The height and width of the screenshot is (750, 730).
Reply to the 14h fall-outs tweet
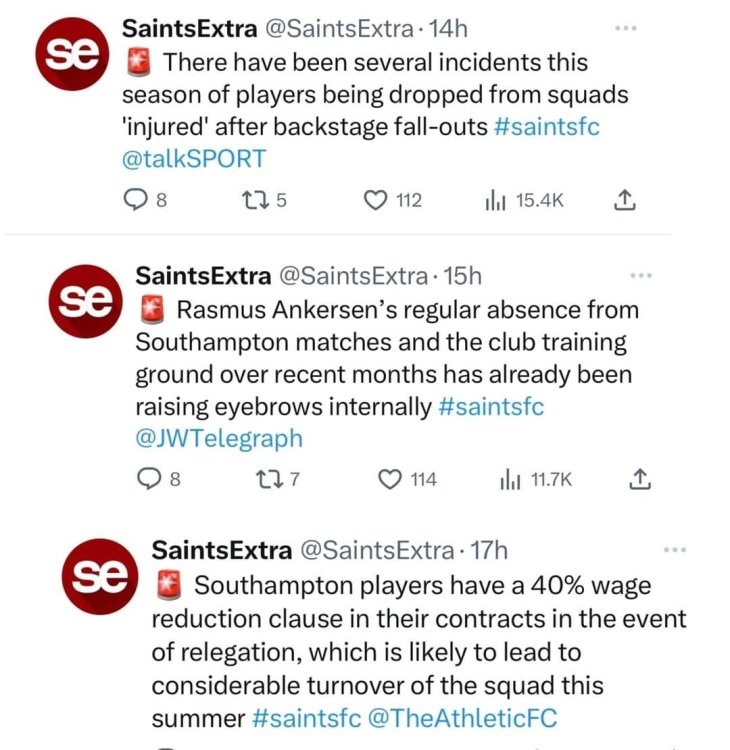[x=135, y=200]
